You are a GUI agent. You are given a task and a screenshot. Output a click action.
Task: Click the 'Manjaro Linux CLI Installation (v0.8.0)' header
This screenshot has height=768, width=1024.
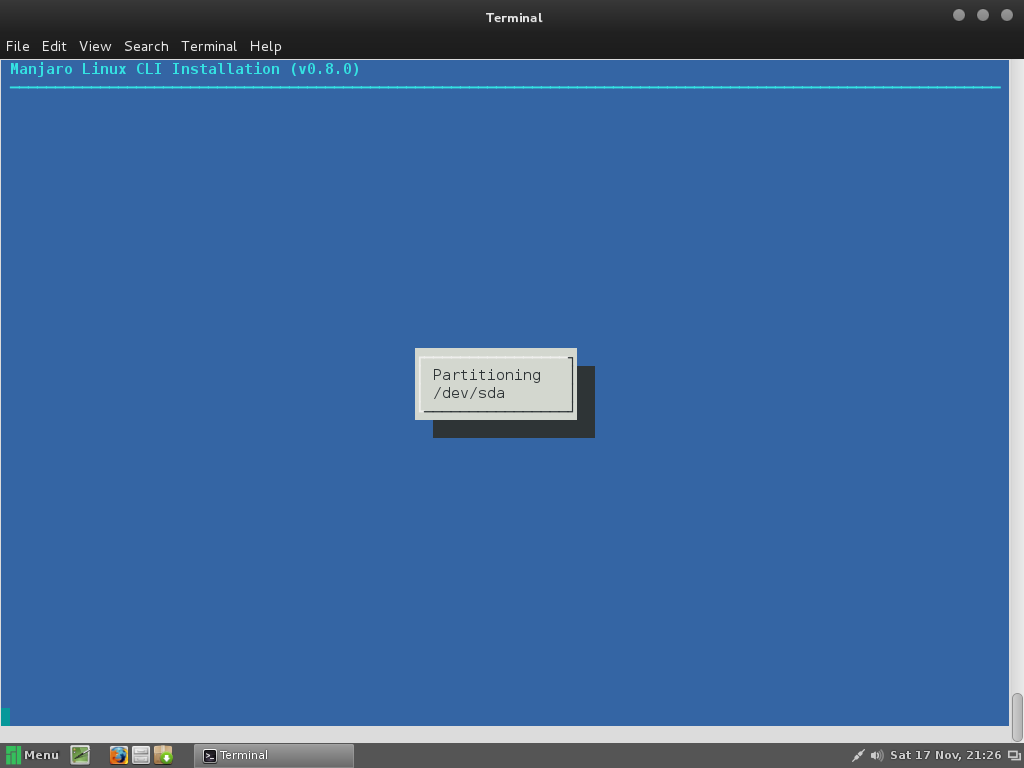click(x=185, y=69)
